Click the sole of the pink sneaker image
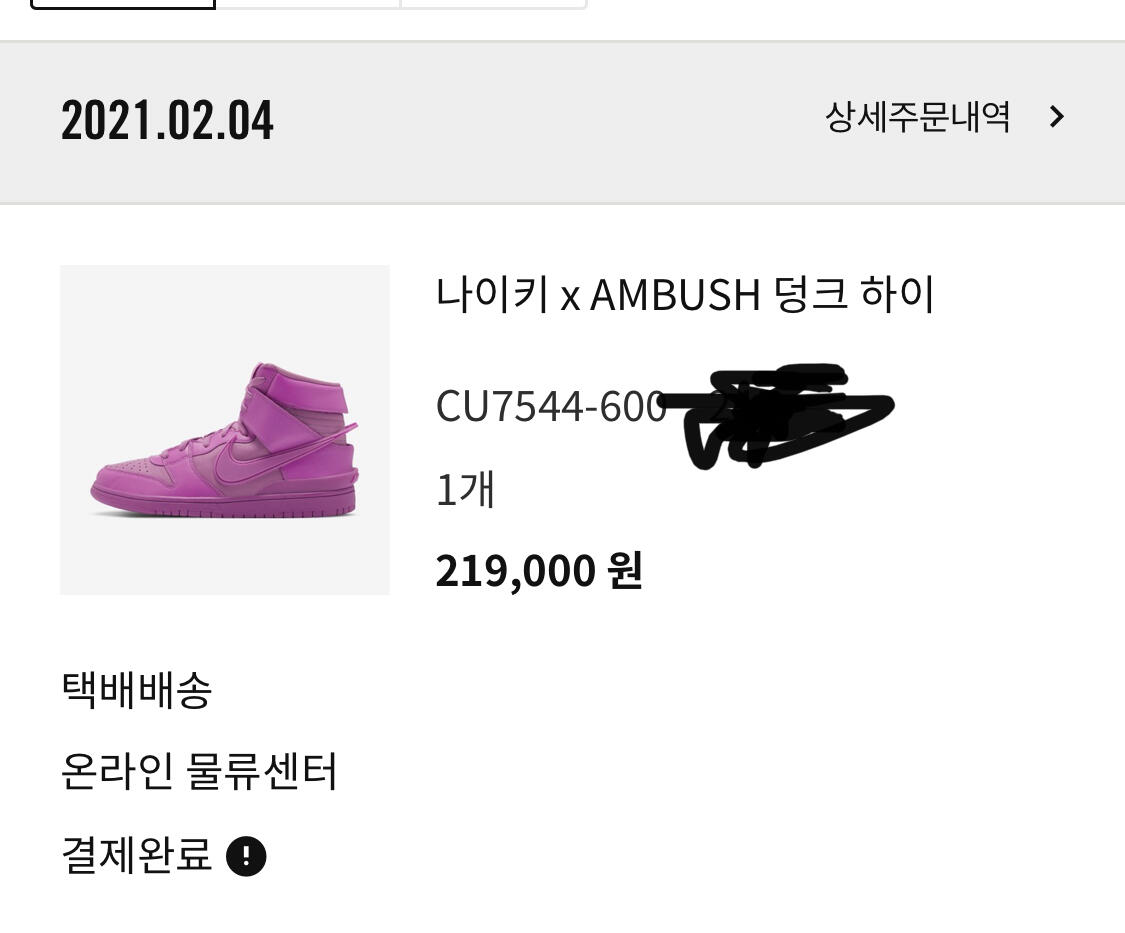The width and height of the screenshot is (1125, 933). [223, 504]
